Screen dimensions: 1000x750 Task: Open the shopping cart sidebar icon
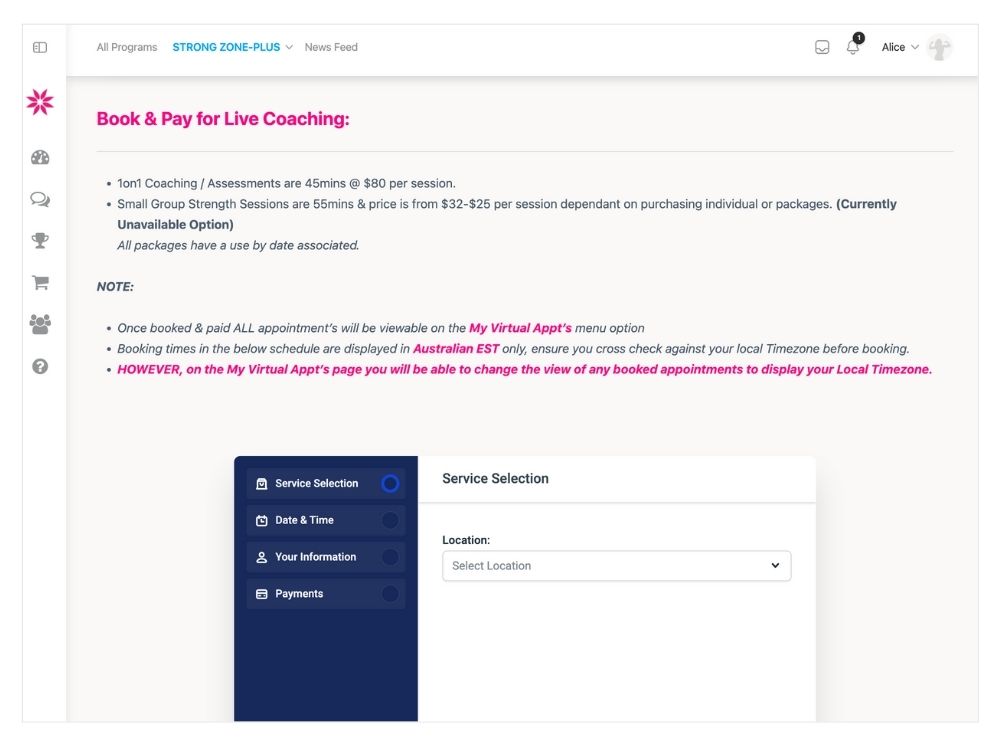click(x=40, y=283)
